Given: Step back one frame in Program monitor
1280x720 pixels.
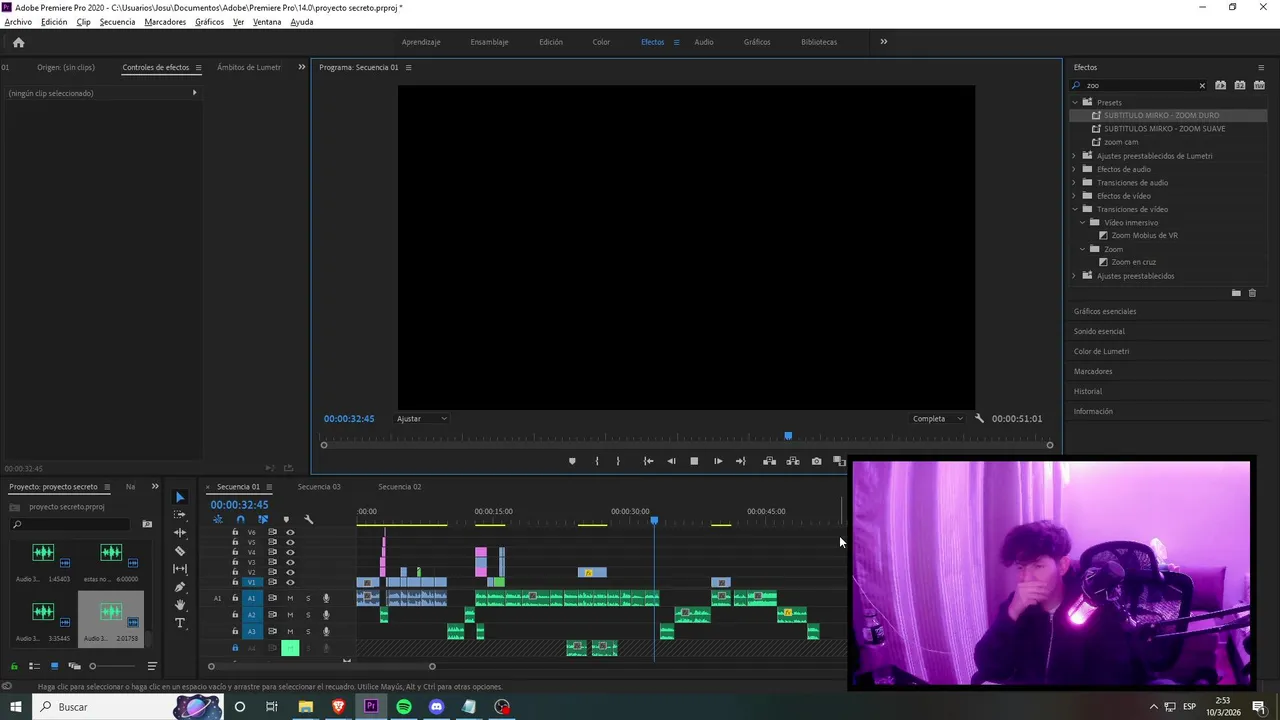Looking at the screenshot, I should [671, 461].
